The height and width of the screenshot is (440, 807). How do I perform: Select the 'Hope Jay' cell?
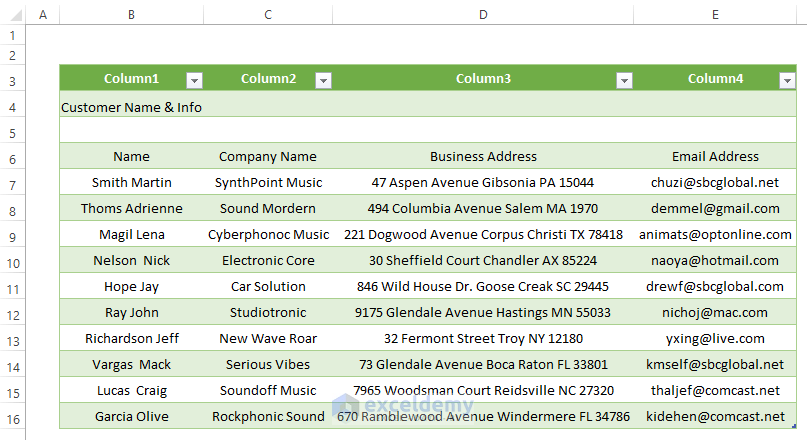[132, 286]
